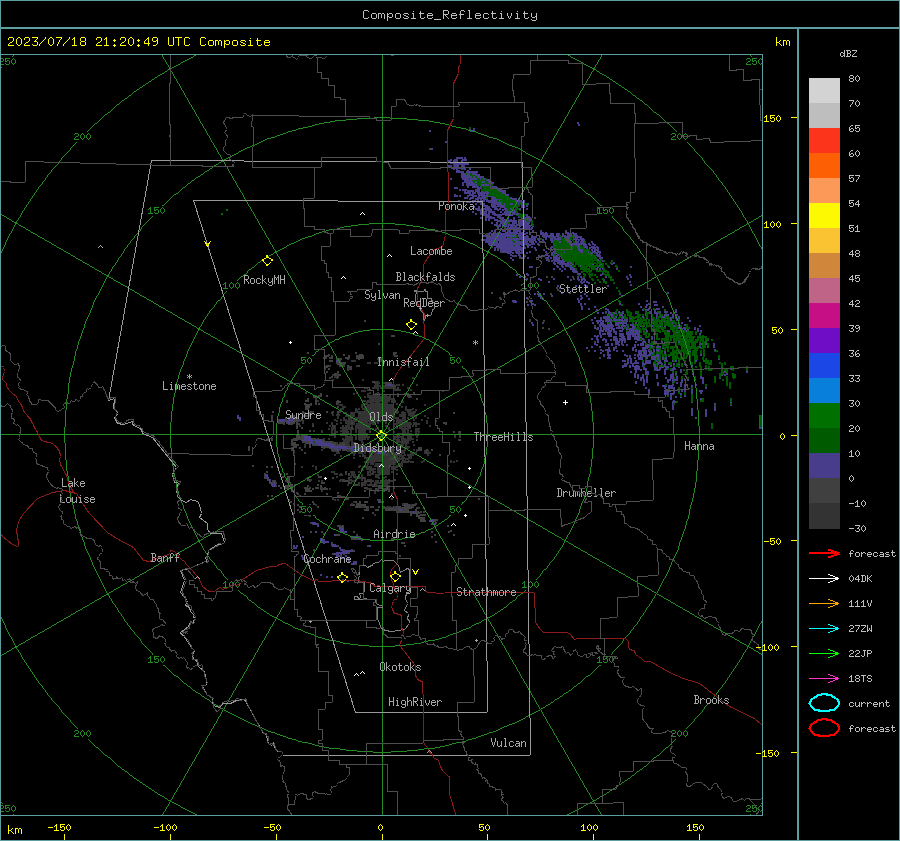
Task: Click the white 04DK arrow icon
Action: coord(824,578)
